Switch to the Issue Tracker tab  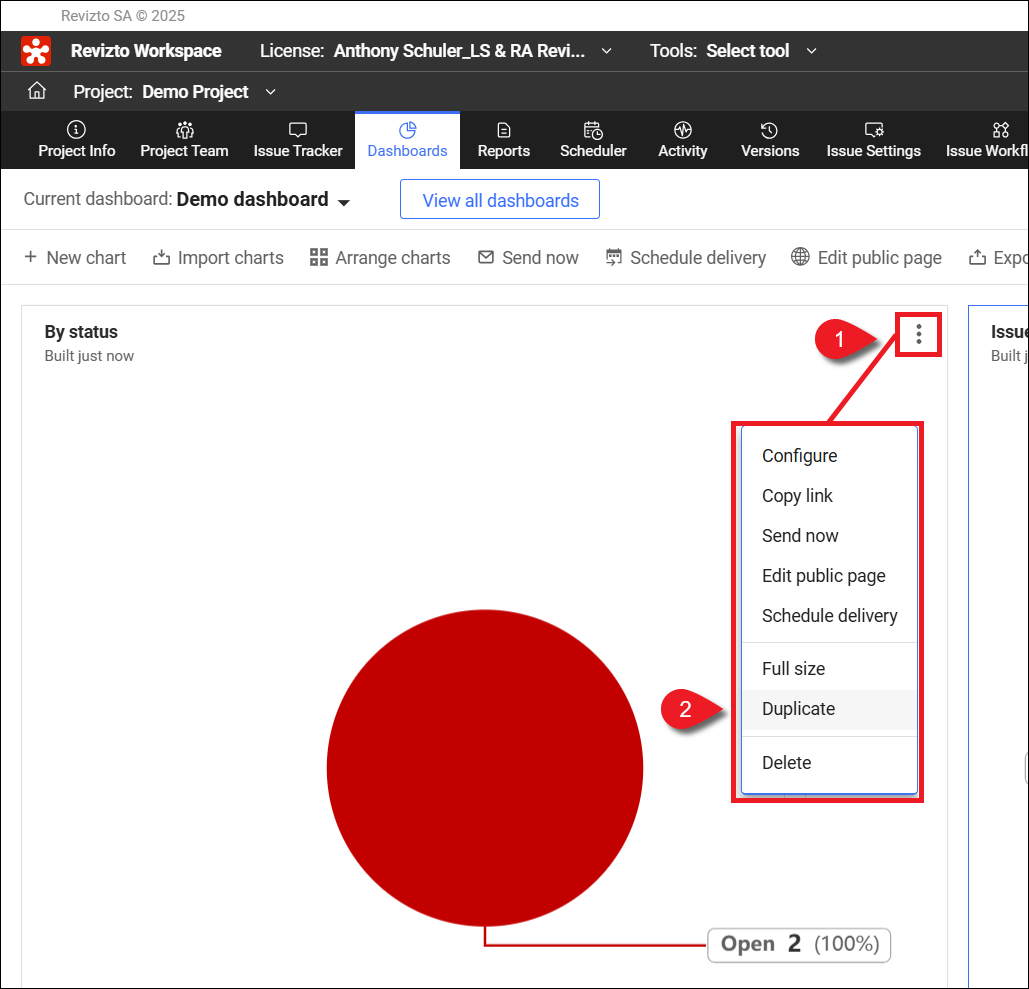(298, 140)
